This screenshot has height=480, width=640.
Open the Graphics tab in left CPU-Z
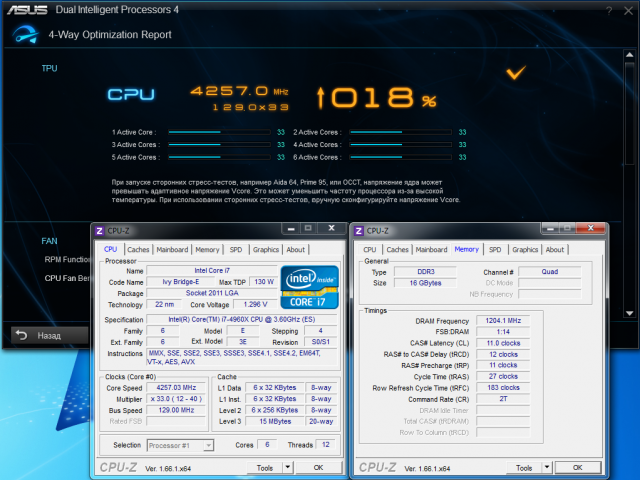[x=266, y=249]
